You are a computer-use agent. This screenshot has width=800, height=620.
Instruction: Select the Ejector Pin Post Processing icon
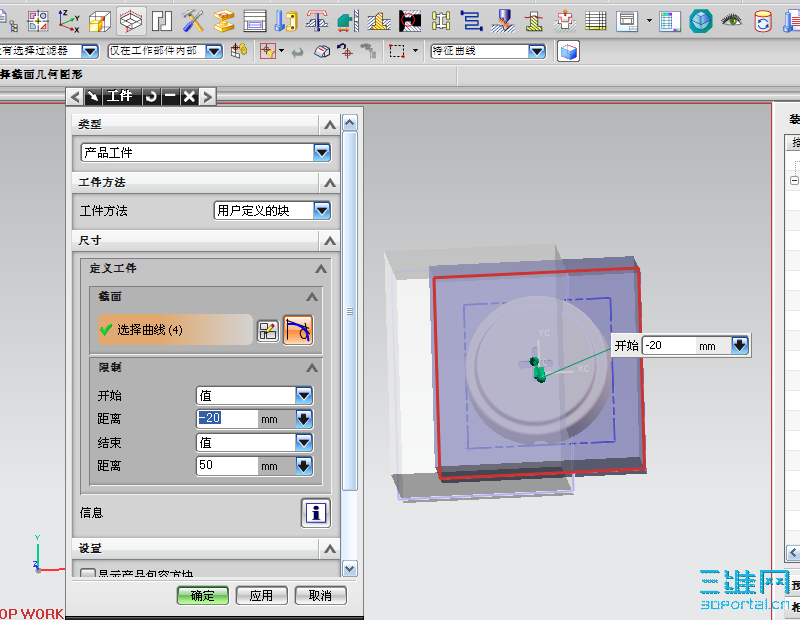point(317,21)
